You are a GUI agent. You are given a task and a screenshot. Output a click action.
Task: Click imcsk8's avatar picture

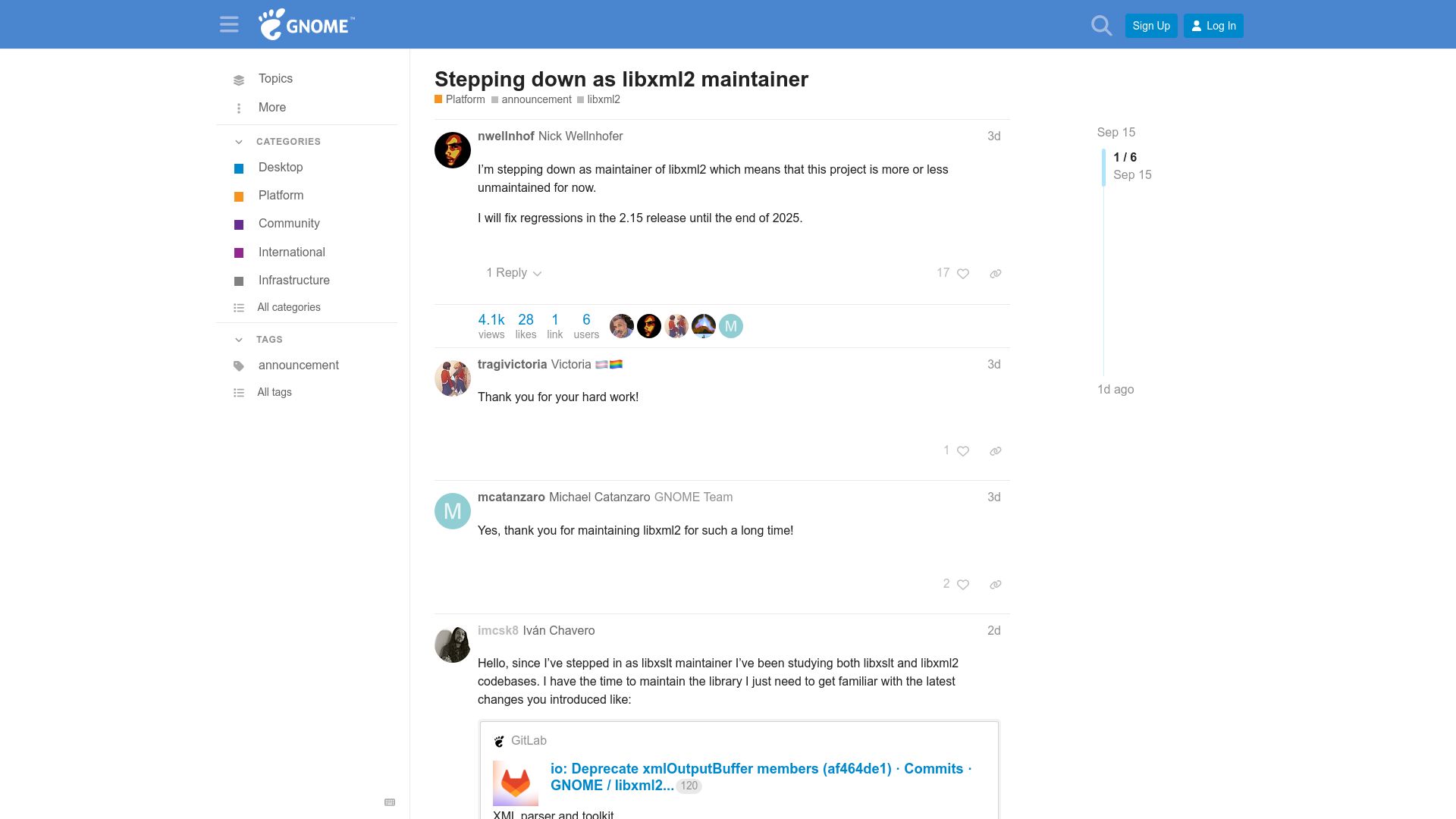click(453, 645)
